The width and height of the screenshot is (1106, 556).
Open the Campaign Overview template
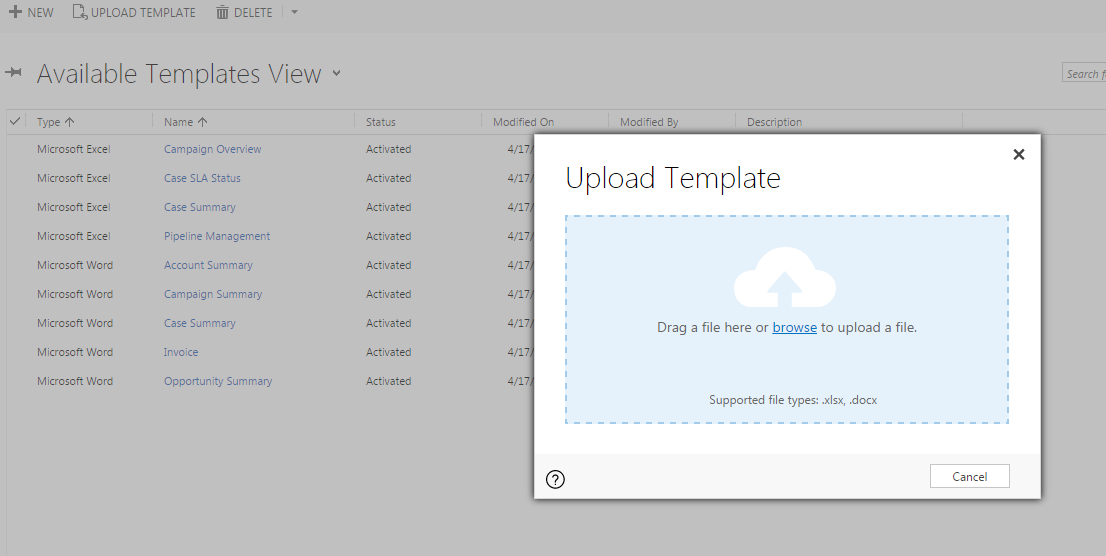[x=212, y=149]
